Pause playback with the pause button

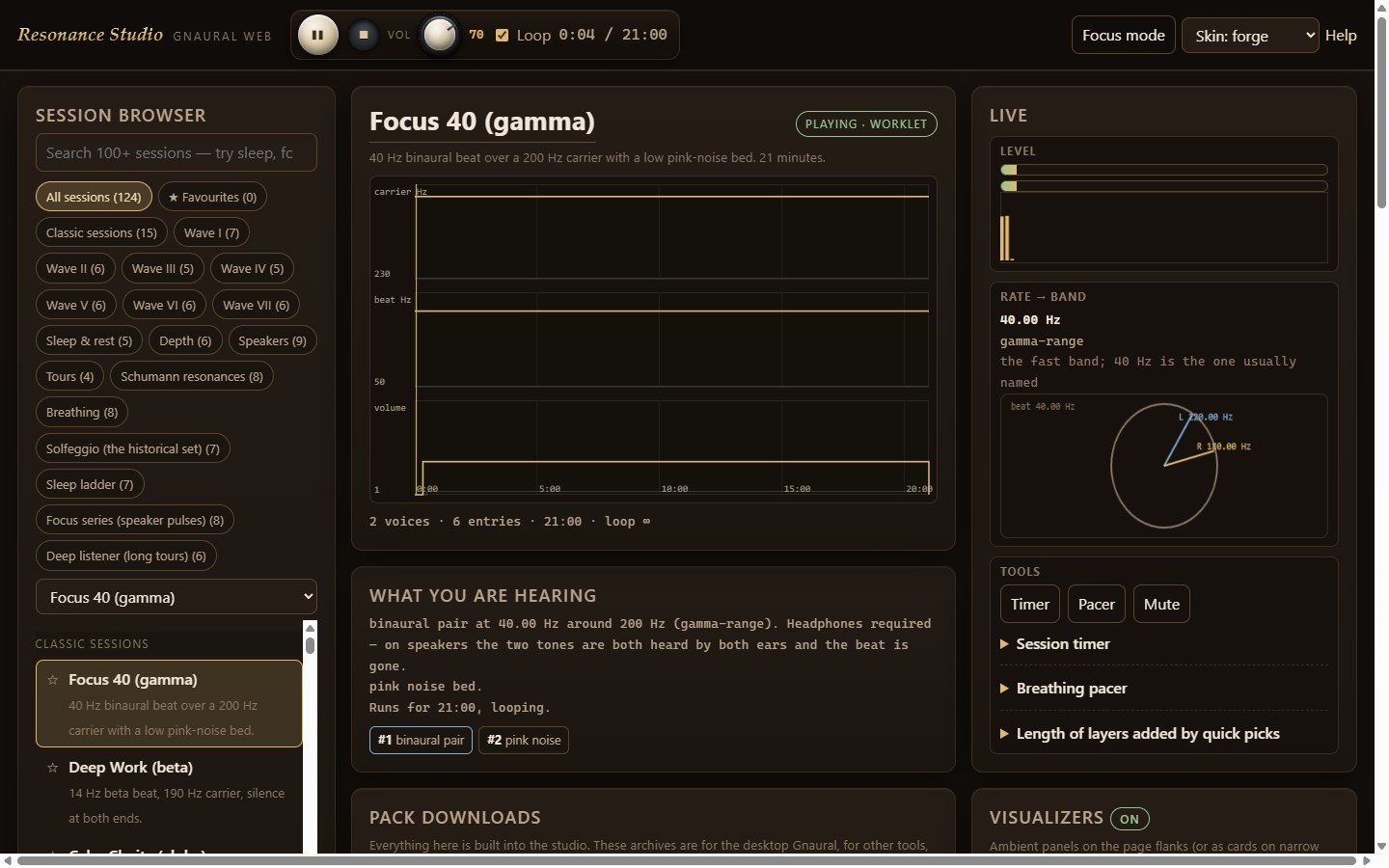tap(317, 35)
